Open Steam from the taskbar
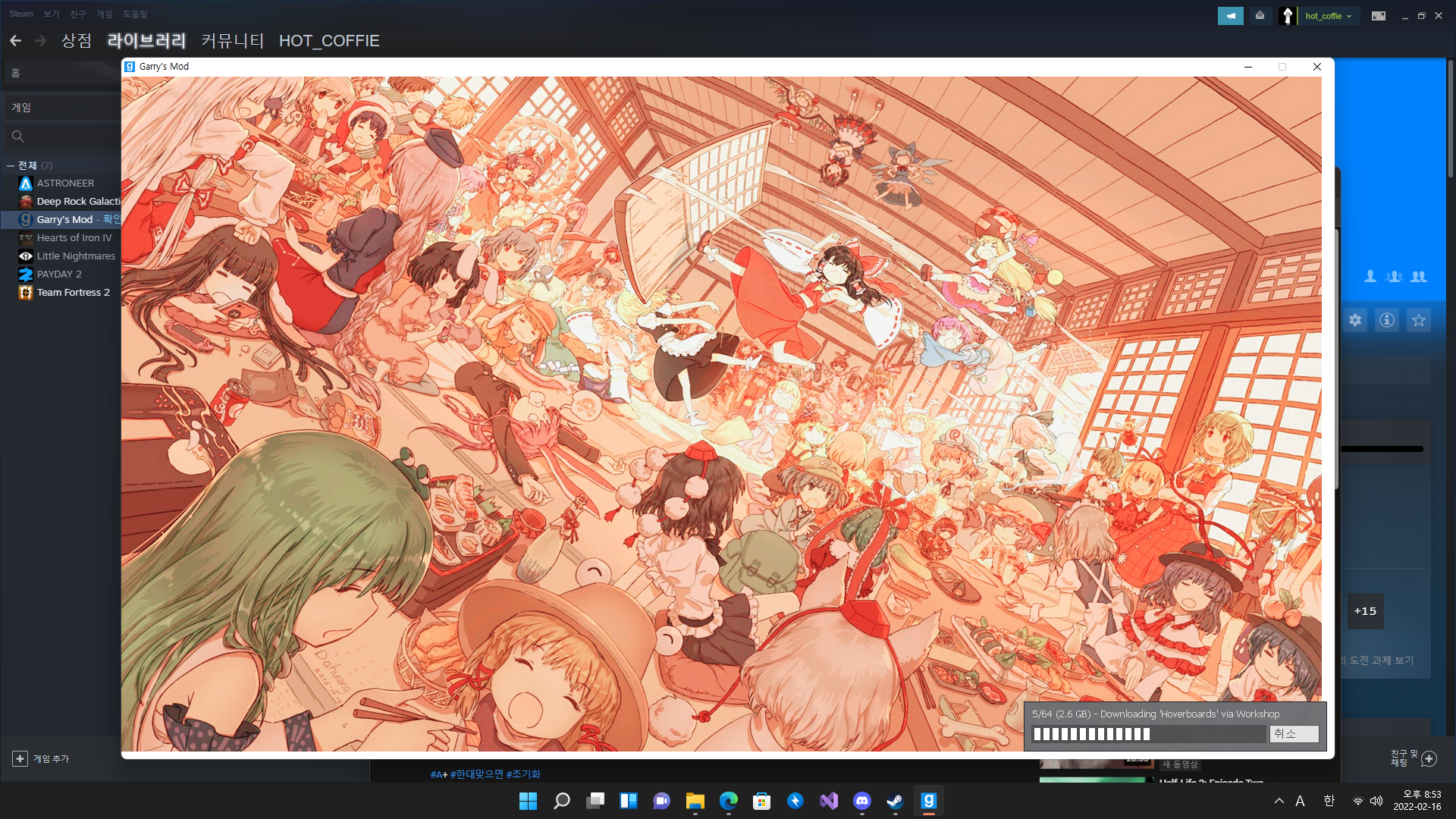Image resolution: width=1456 pixels, height=819 pixels. coord(896,801)
